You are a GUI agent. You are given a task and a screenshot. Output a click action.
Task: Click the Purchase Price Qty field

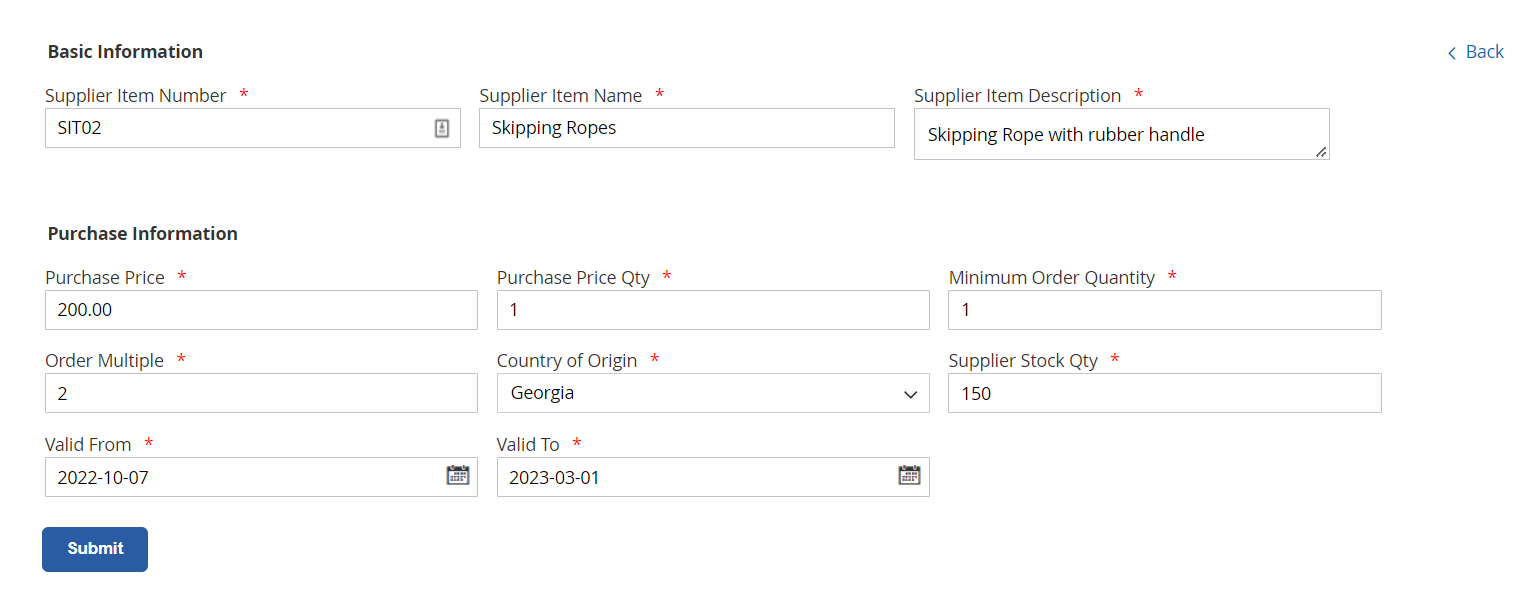712,310
